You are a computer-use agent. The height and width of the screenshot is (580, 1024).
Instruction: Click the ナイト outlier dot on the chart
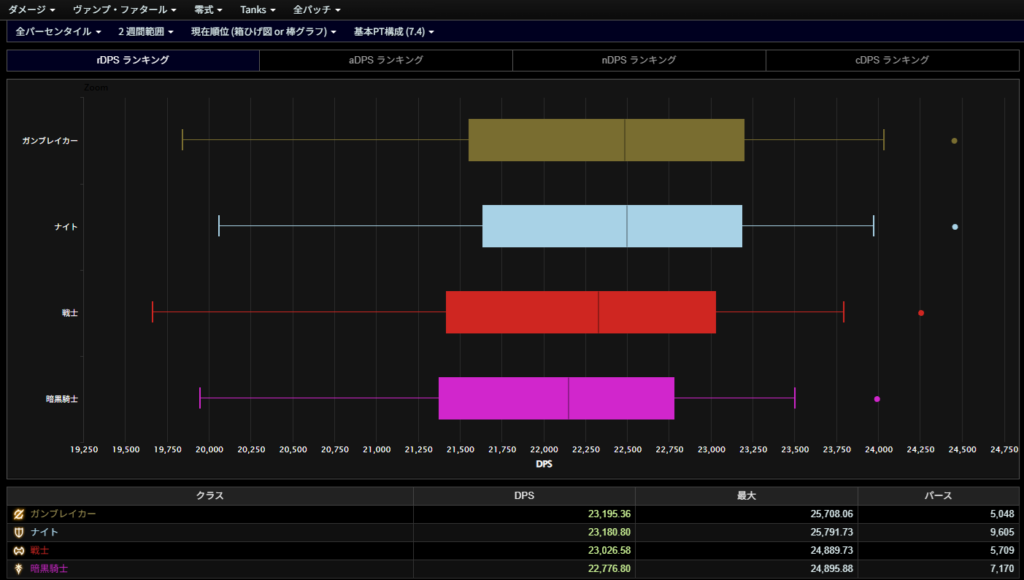955,227
